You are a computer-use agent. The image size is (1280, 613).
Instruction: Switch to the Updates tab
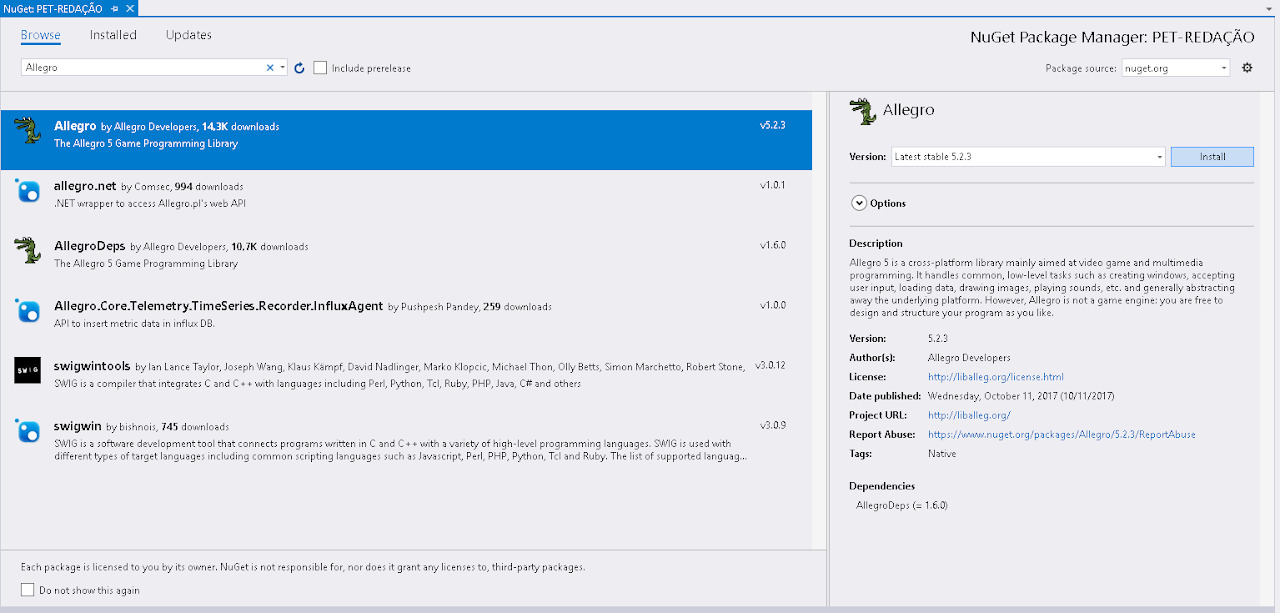[x=189, y=35]
